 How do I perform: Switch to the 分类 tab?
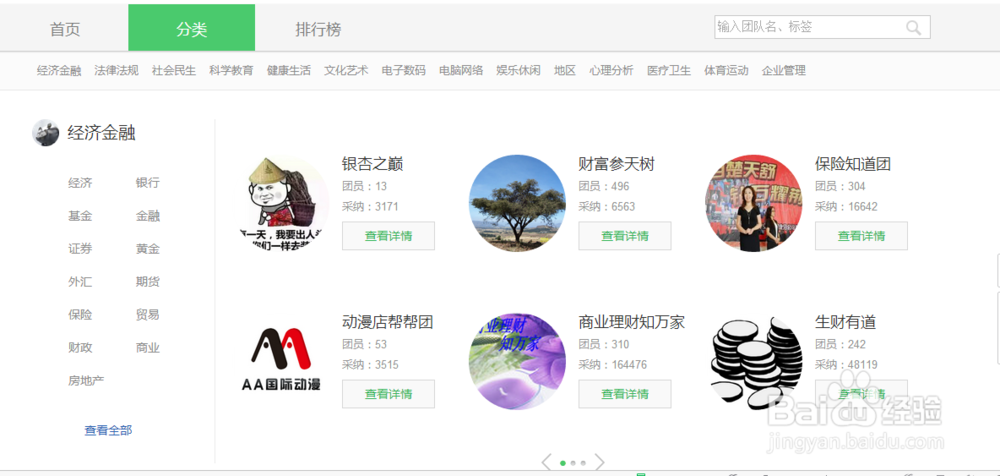pos(192,28)
